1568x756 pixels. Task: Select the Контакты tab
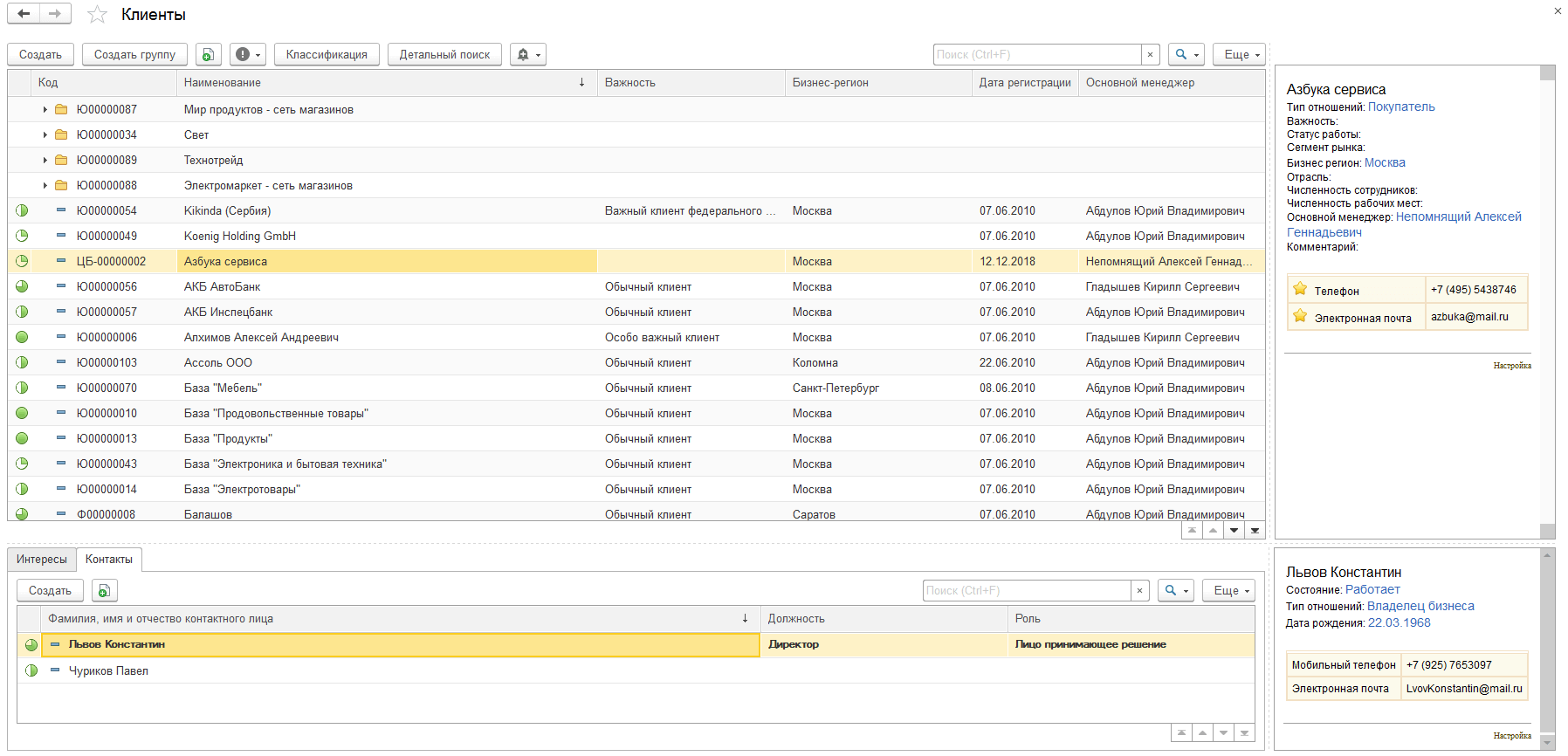coord(109,560)
